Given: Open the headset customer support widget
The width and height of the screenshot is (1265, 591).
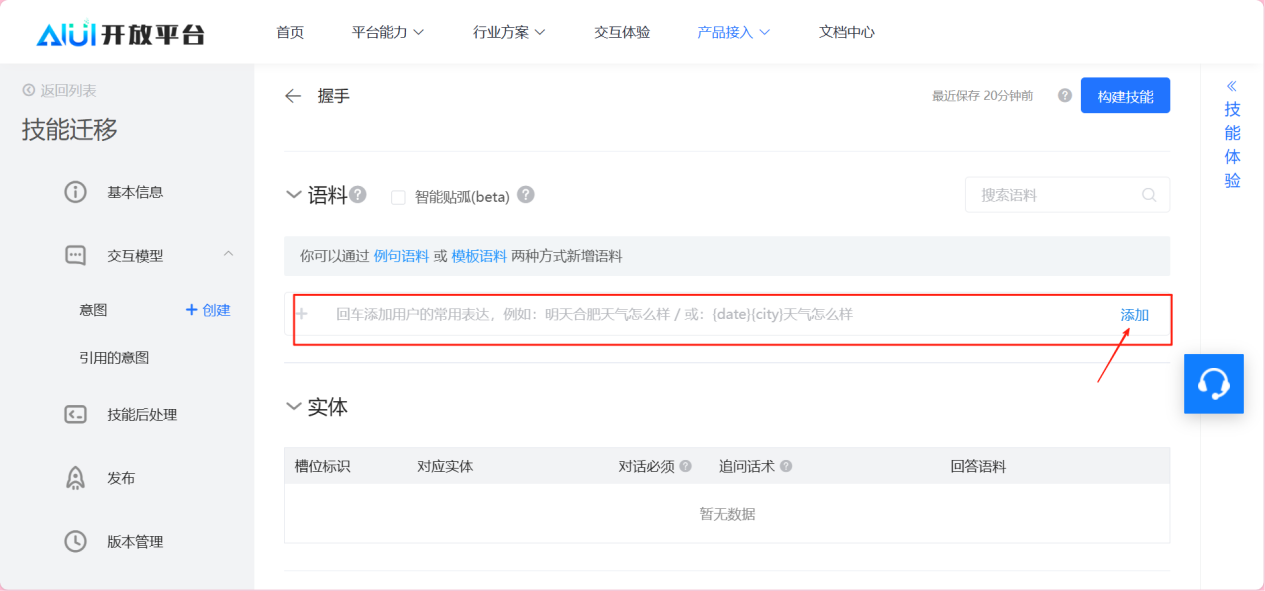Looking at the screenshot, I should (1213, 384).
